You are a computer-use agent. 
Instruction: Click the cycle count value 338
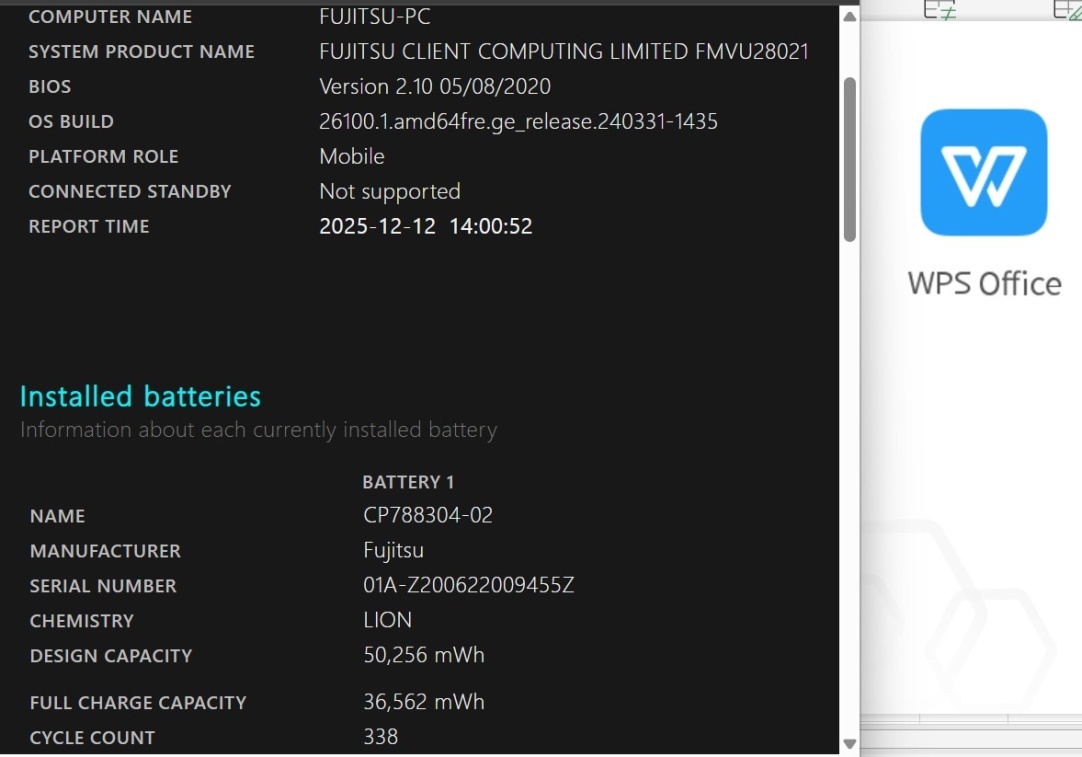pos(381,736)
